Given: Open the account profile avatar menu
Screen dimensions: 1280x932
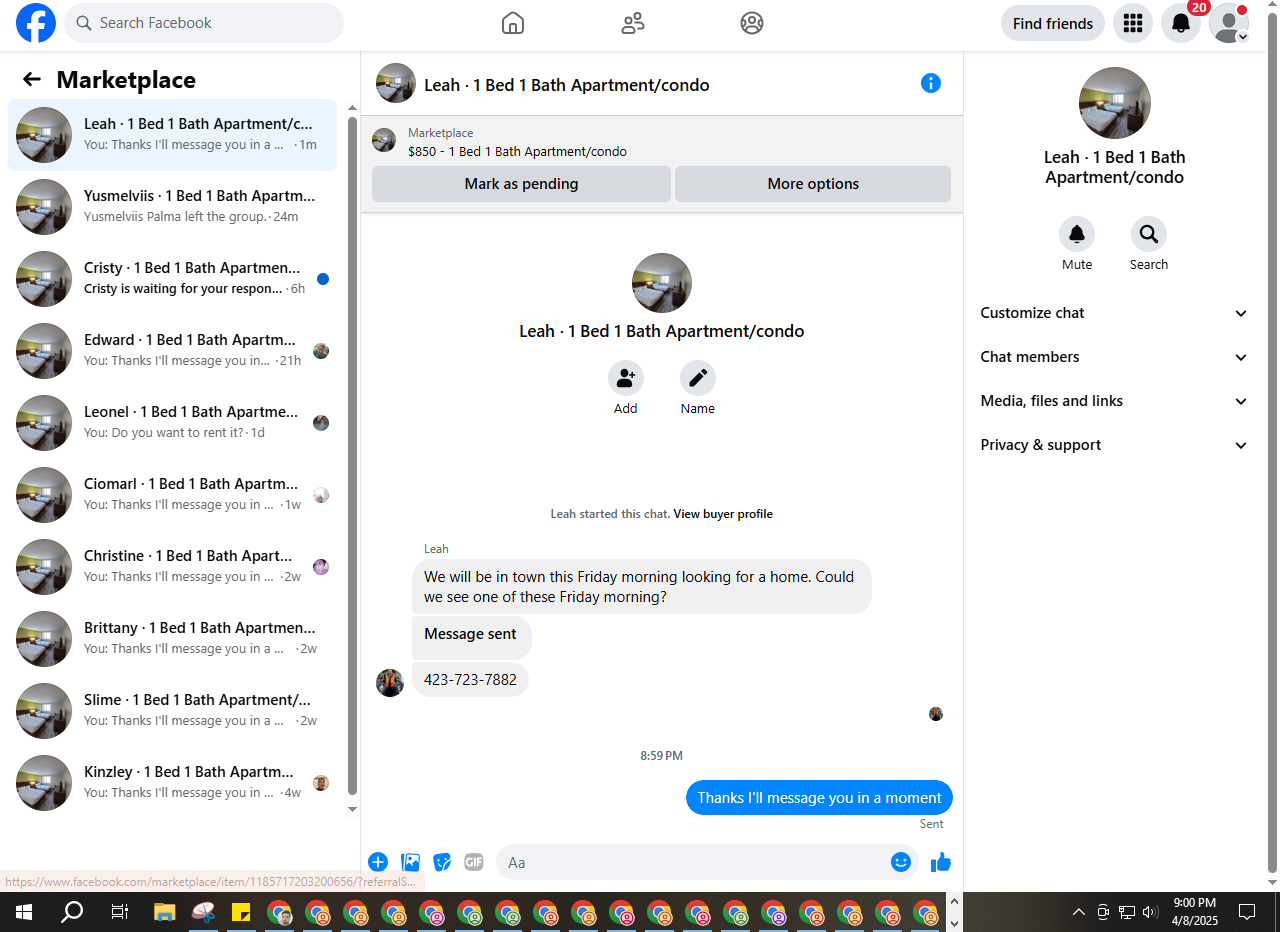Looking at the screenshot, I should (1229, 23).
